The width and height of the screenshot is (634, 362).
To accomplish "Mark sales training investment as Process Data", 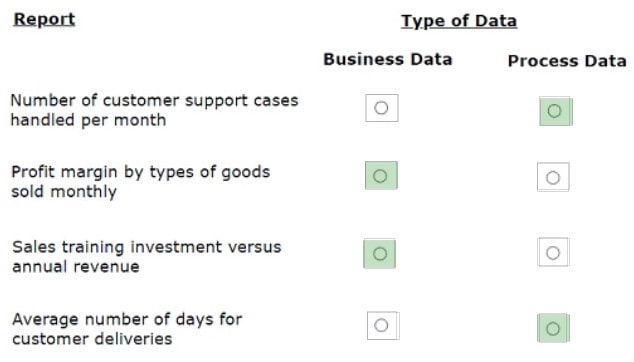I will click(x=553, y=252).
